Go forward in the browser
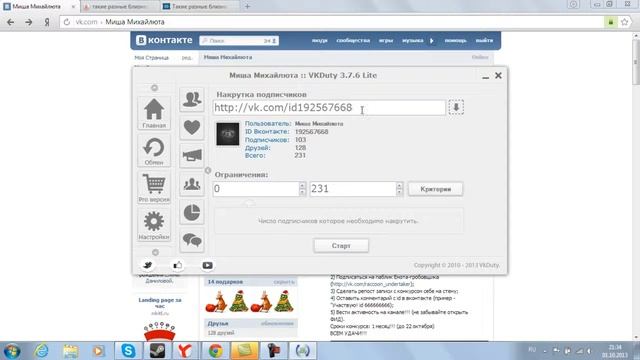The height and width of the screenshot is (360, 640). [x=29, y=22]
